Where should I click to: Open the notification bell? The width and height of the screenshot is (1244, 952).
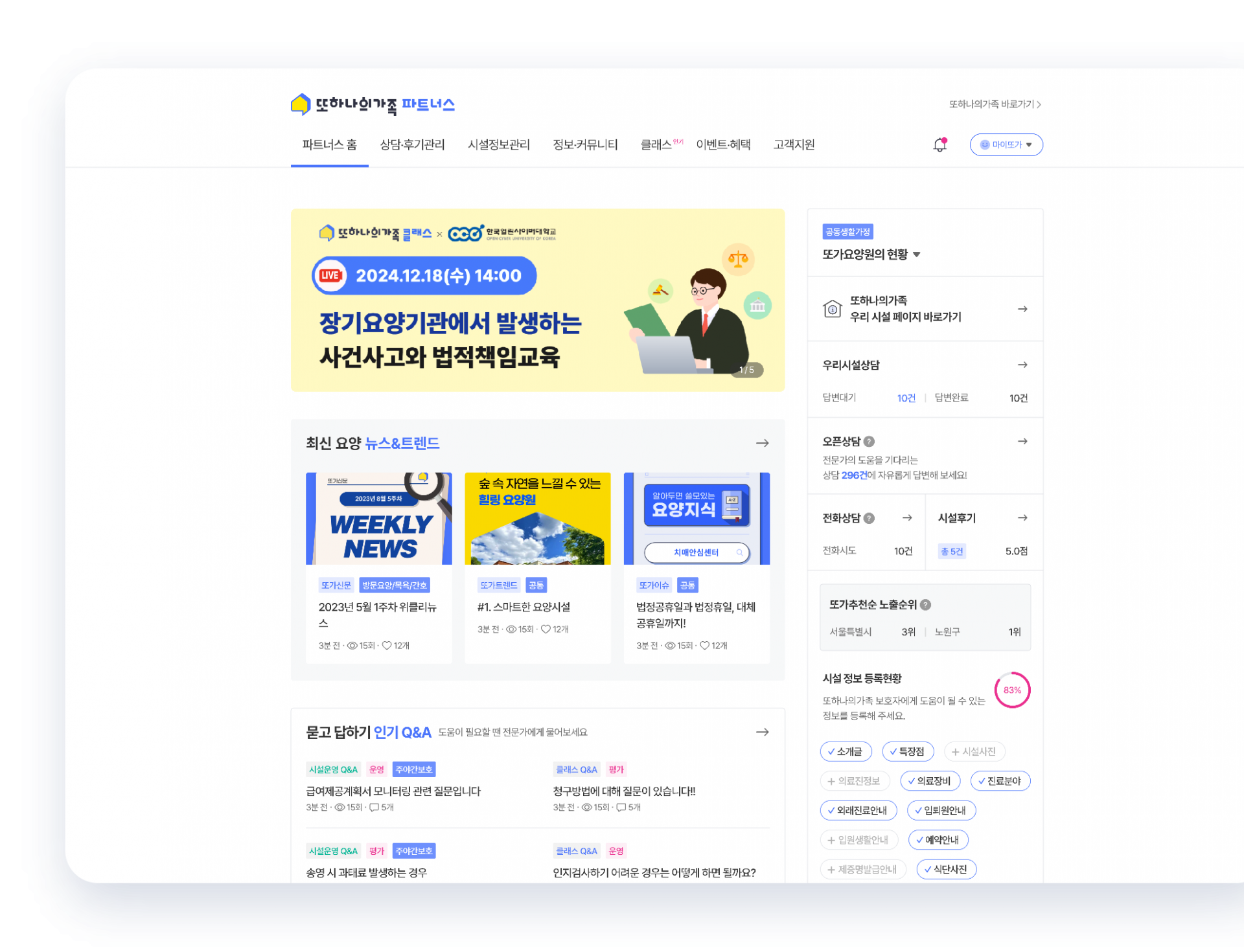point(939,144)
